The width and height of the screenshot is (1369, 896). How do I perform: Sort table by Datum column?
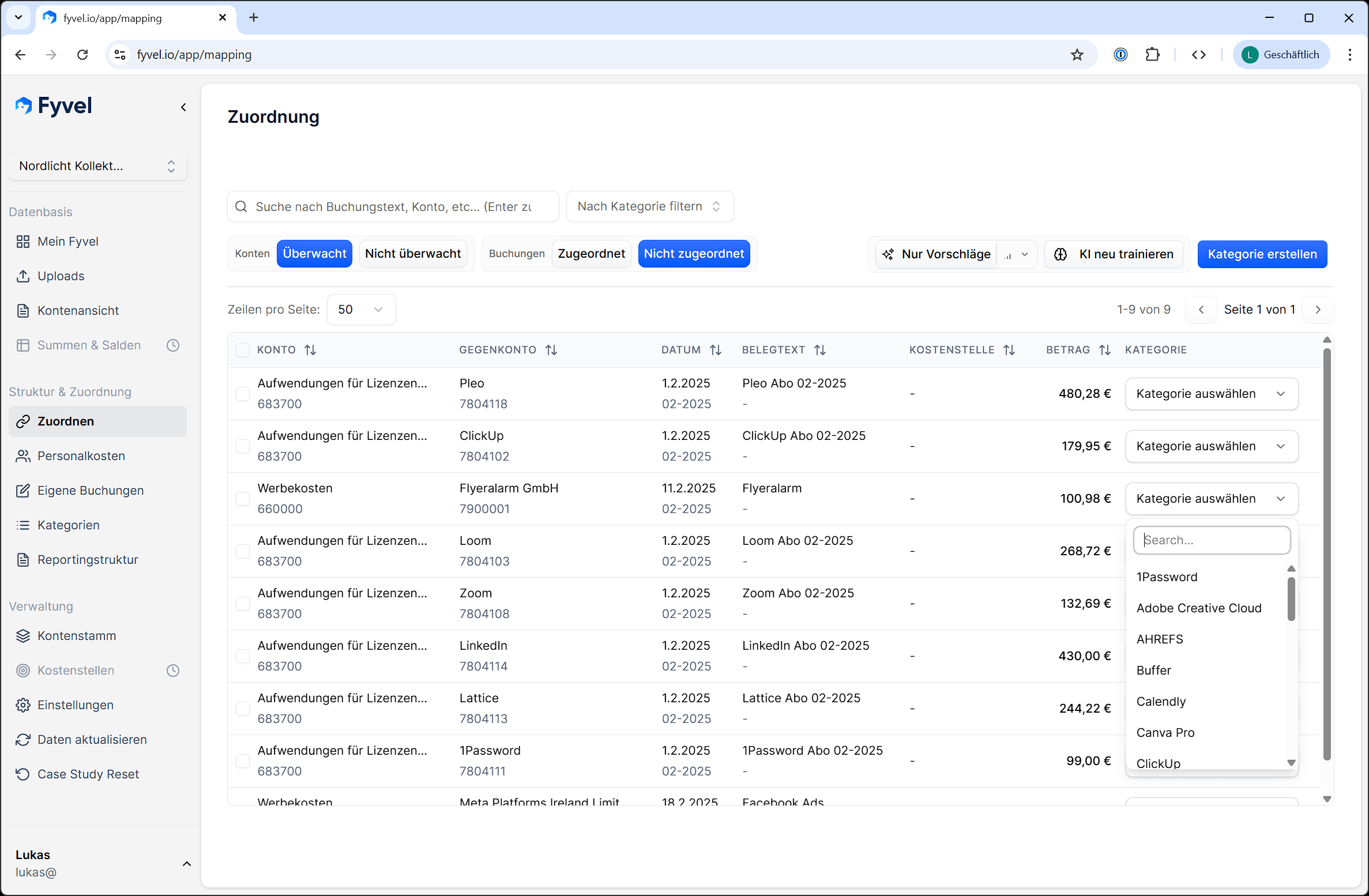(716, 350)
